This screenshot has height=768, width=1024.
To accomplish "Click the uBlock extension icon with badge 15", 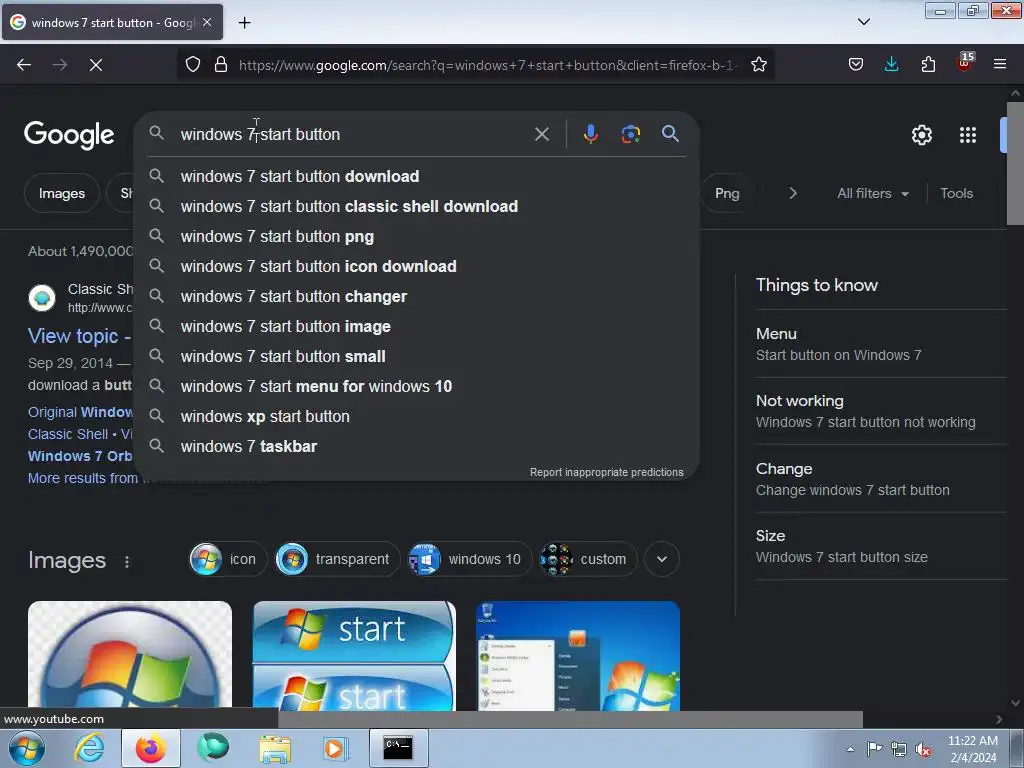I will (965, 63).
